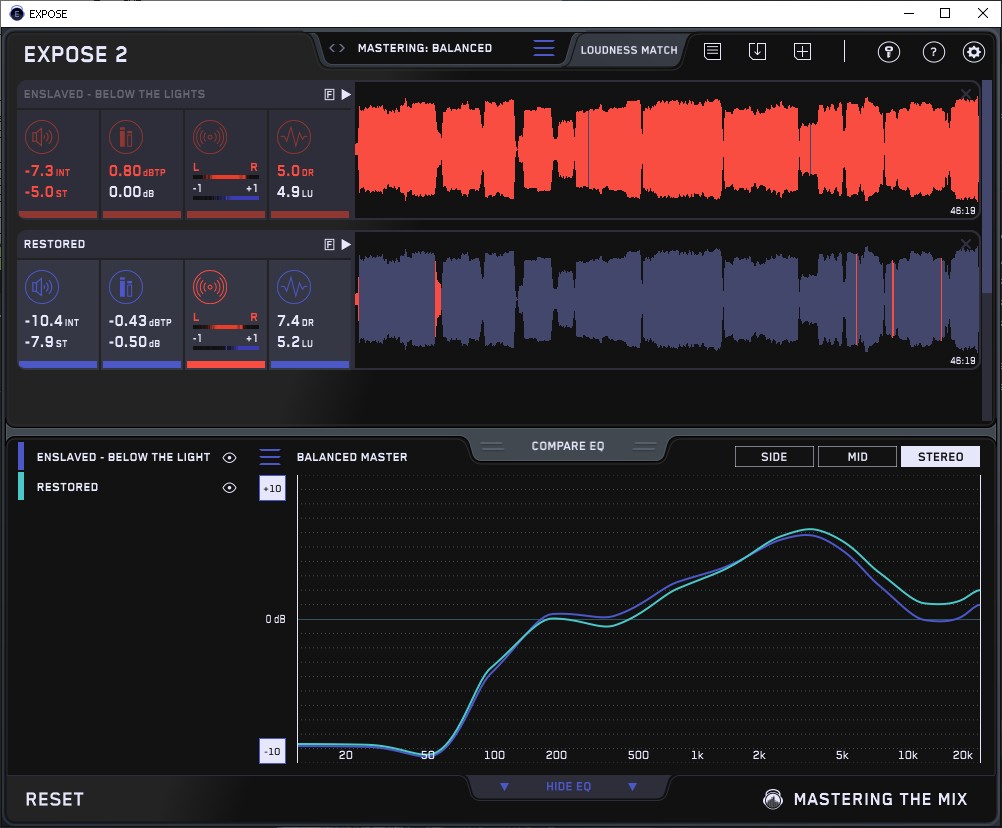Click the +10 EQ range box

272,488
